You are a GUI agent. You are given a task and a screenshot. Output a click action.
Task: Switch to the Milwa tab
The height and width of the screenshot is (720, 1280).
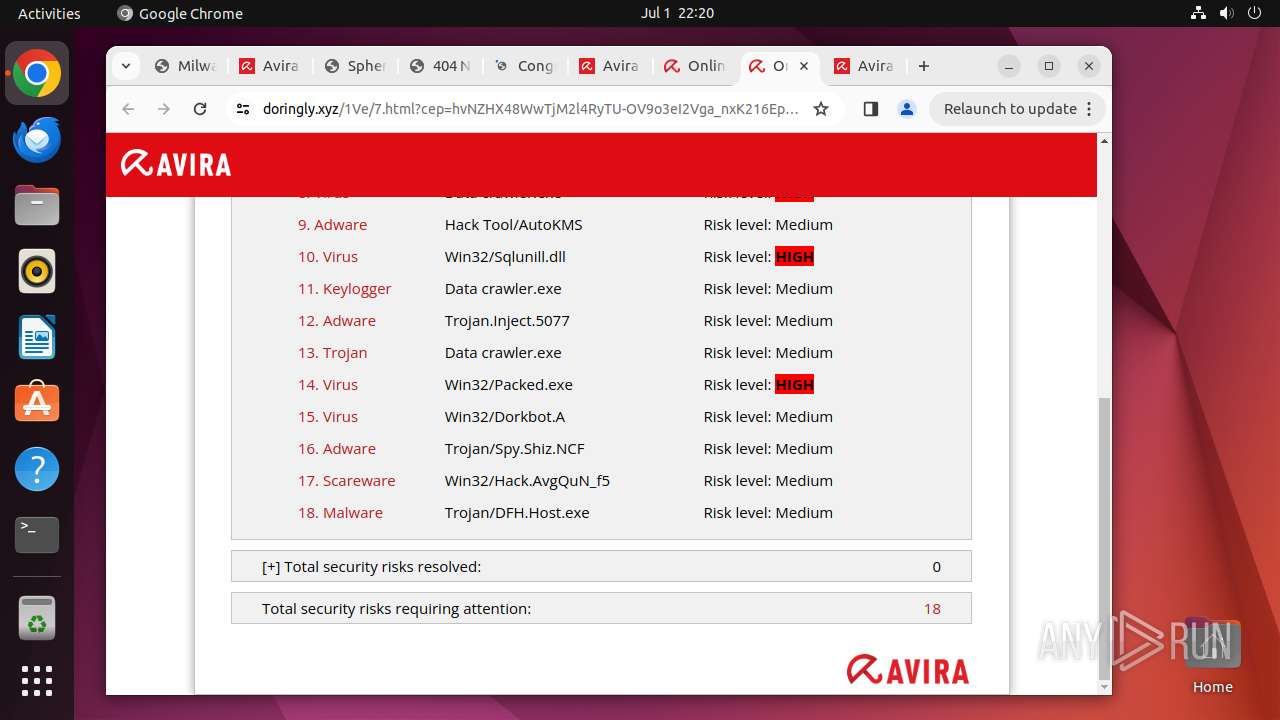coord(185,66)
